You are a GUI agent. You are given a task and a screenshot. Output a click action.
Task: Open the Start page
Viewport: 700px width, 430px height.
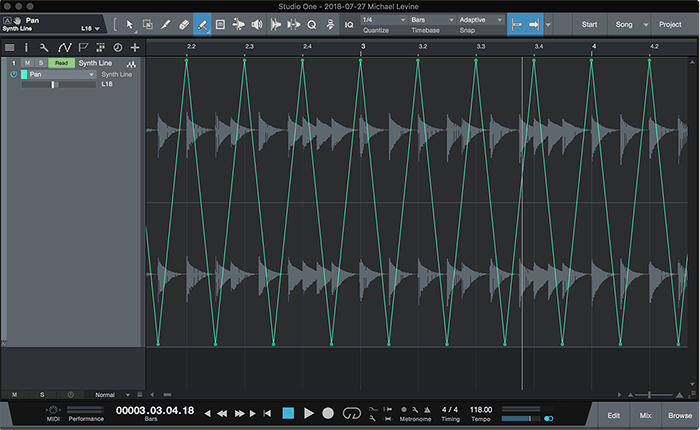click(589, 25)
